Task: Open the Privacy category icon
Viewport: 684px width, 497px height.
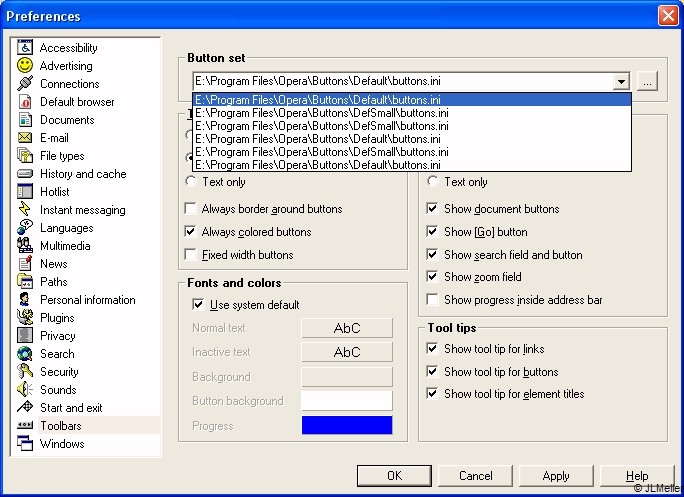Action: pyautogui.click(x=25, y=335)
